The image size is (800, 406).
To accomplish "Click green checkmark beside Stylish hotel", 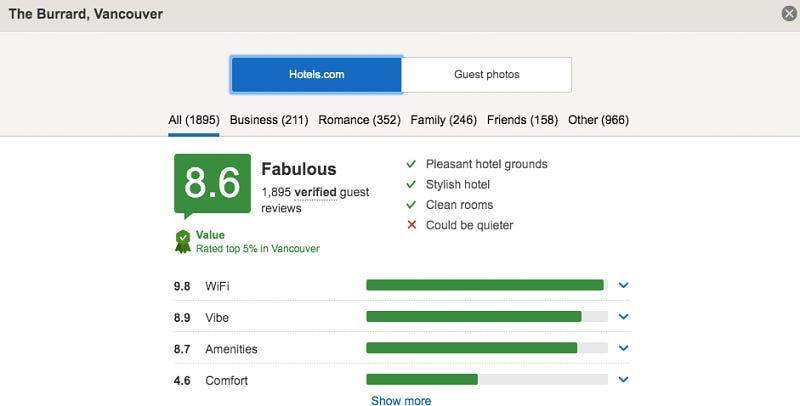I will point(410,184).
